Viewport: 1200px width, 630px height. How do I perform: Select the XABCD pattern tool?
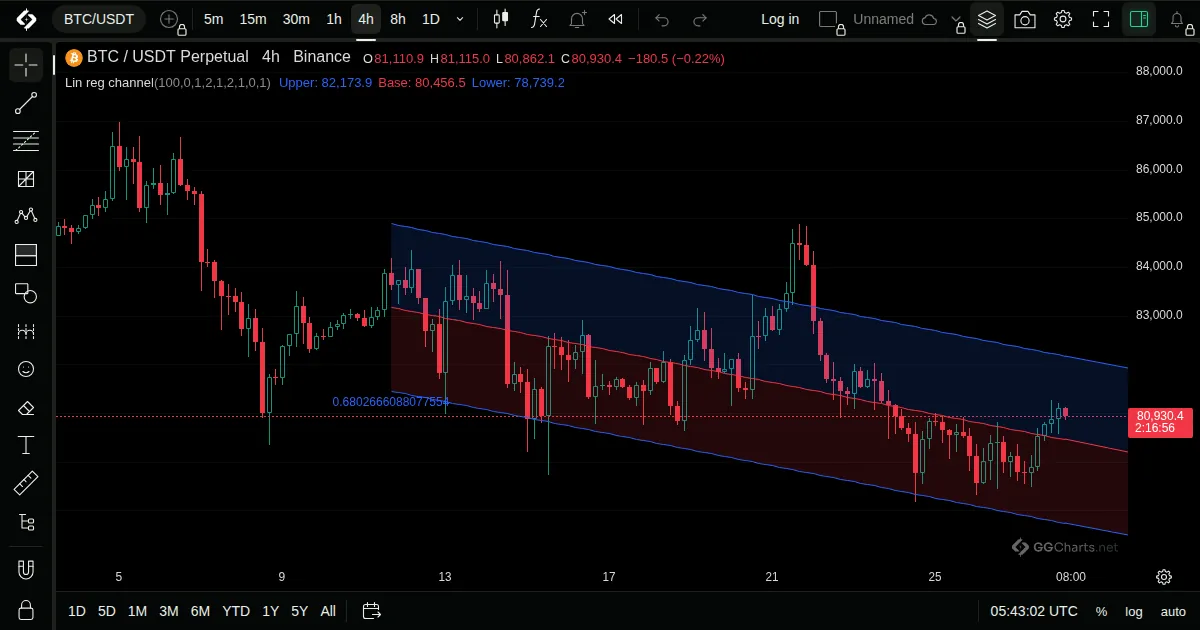(x=26, y=217)
